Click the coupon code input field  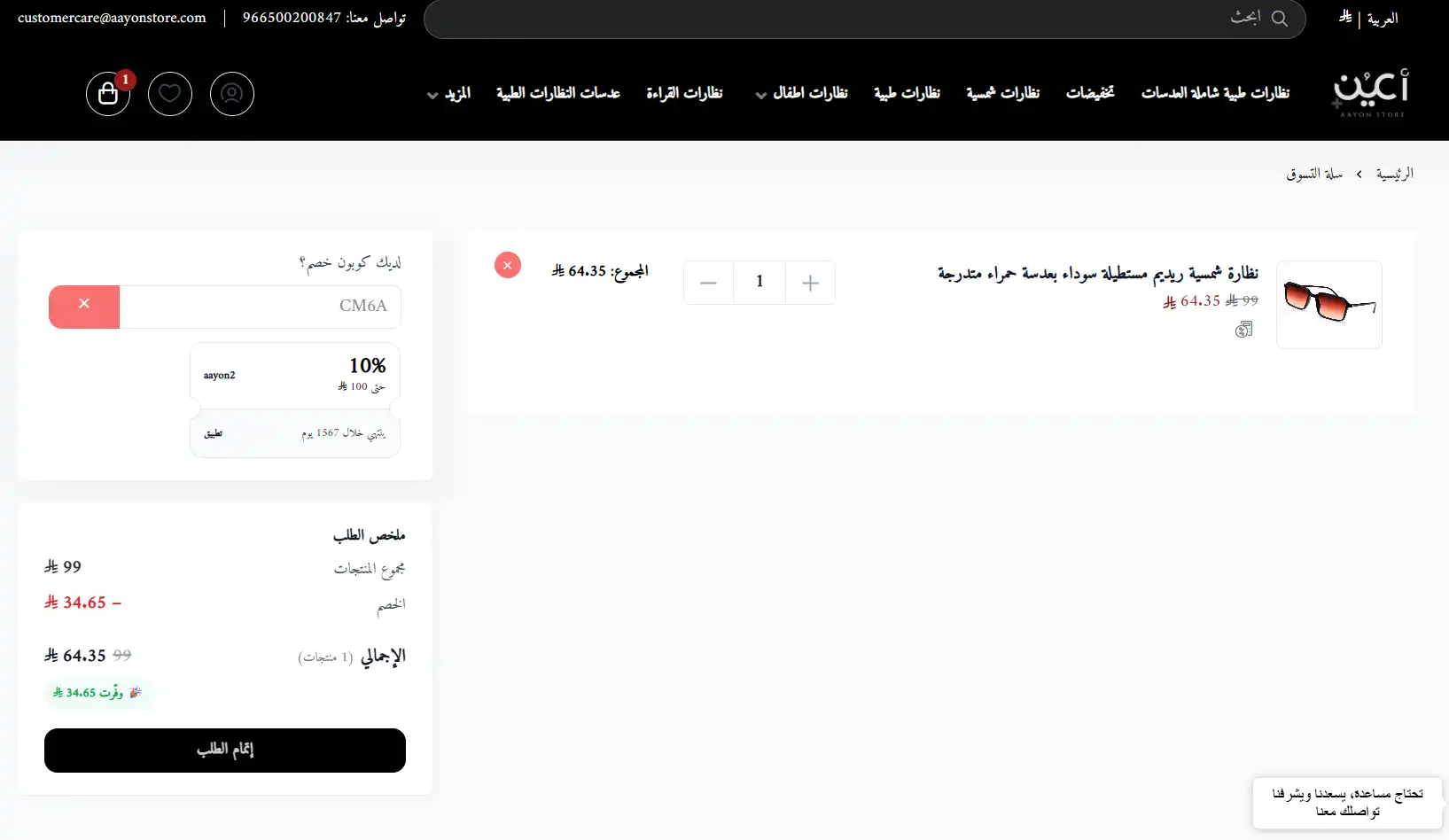[x=260, y=307]
